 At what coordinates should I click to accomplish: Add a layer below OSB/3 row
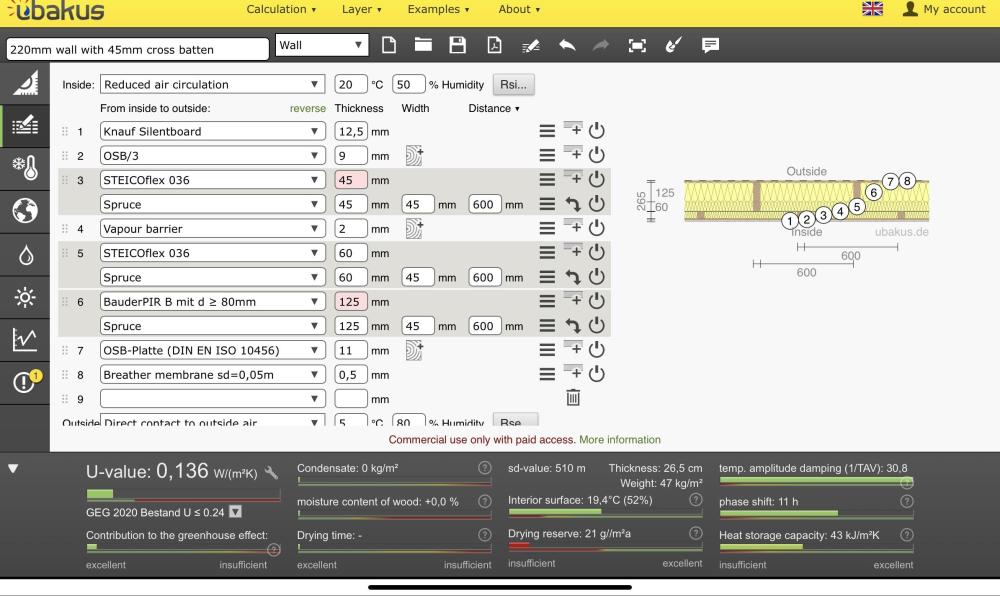click(x=573, y=154)
